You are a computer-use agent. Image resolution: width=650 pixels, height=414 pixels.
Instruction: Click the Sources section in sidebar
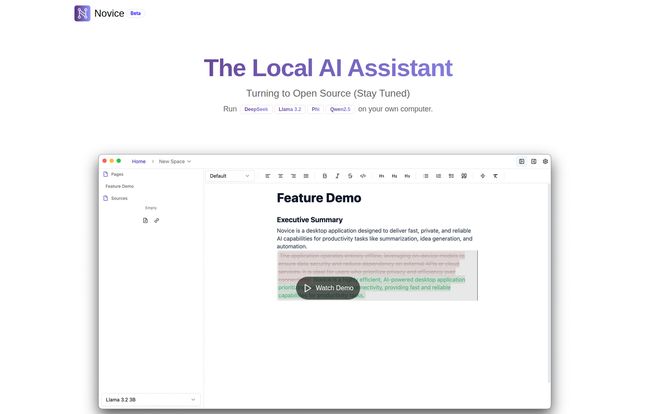tap(115, 199)
